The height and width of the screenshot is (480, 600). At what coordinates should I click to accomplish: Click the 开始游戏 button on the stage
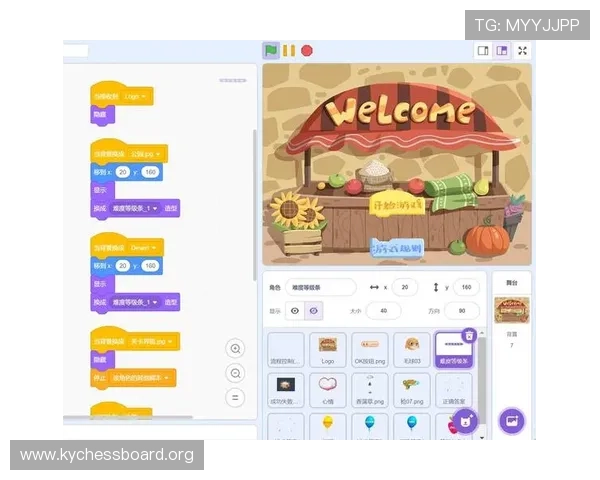(x=397, y=205)
